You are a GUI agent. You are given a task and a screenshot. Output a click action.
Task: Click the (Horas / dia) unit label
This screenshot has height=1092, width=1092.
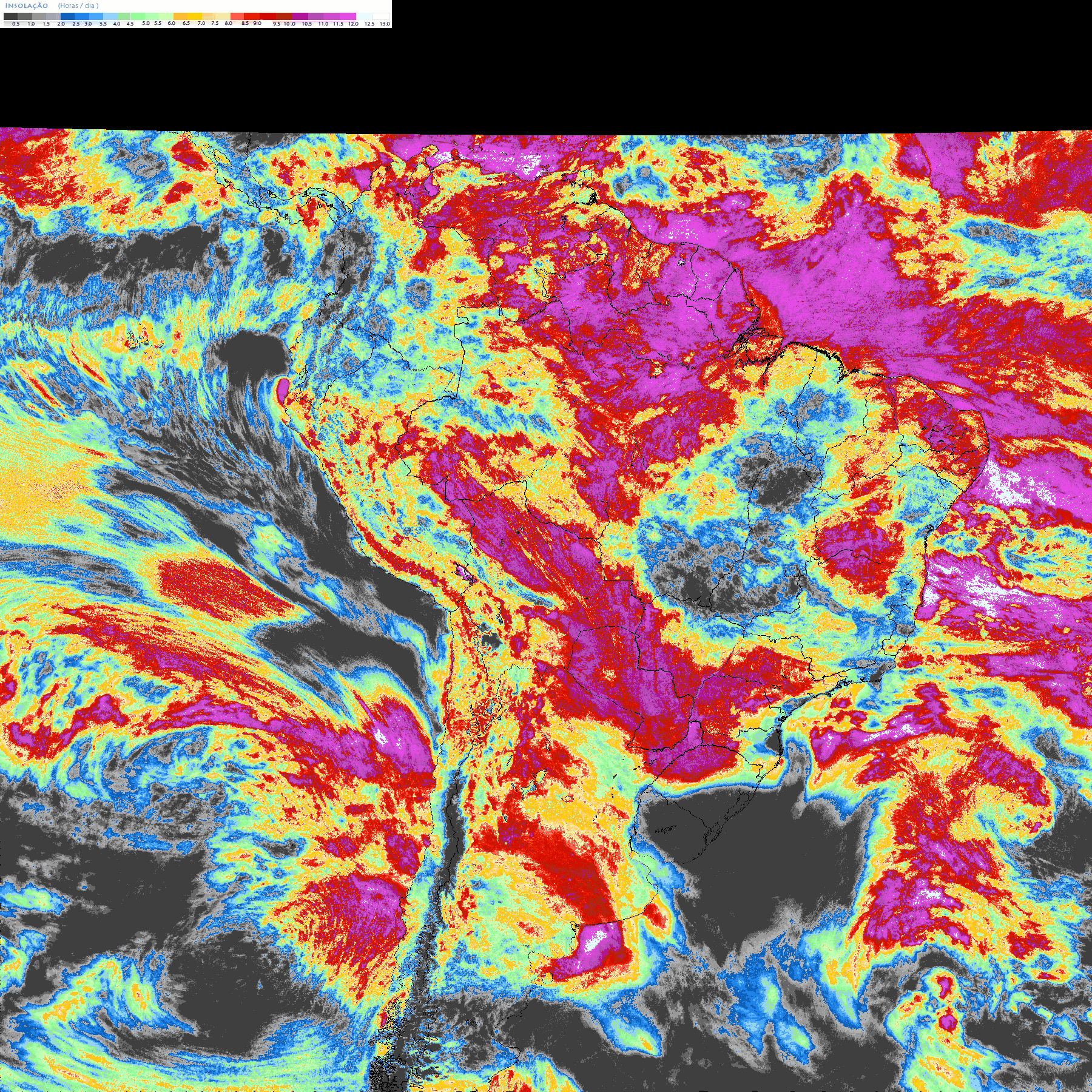[78, 5]
